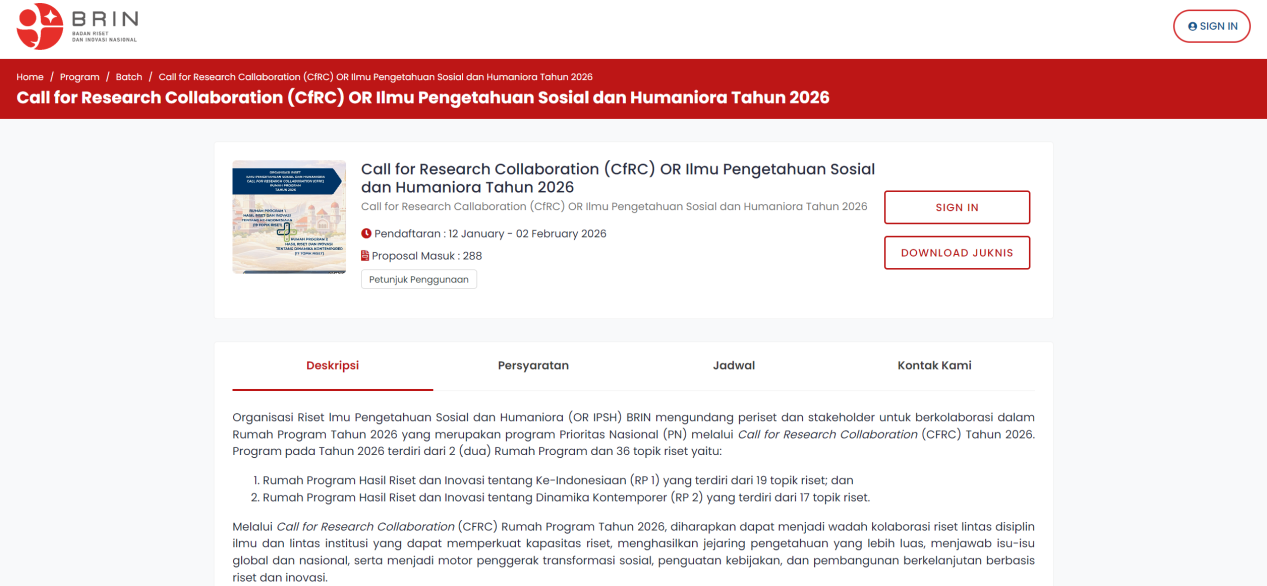
Task: Click the CfRC breadcrumb for the current page
Action: click(375, 77)
